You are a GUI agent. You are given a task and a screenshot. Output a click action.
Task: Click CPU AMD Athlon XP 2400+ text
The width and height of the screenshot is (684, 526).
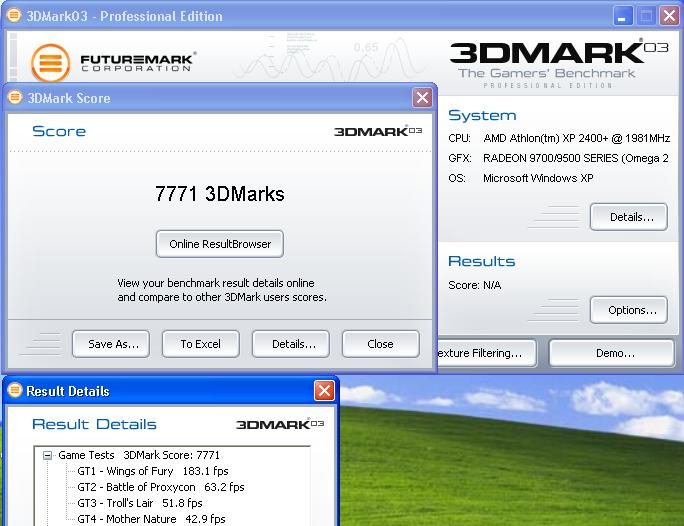[x=559, y=138]
